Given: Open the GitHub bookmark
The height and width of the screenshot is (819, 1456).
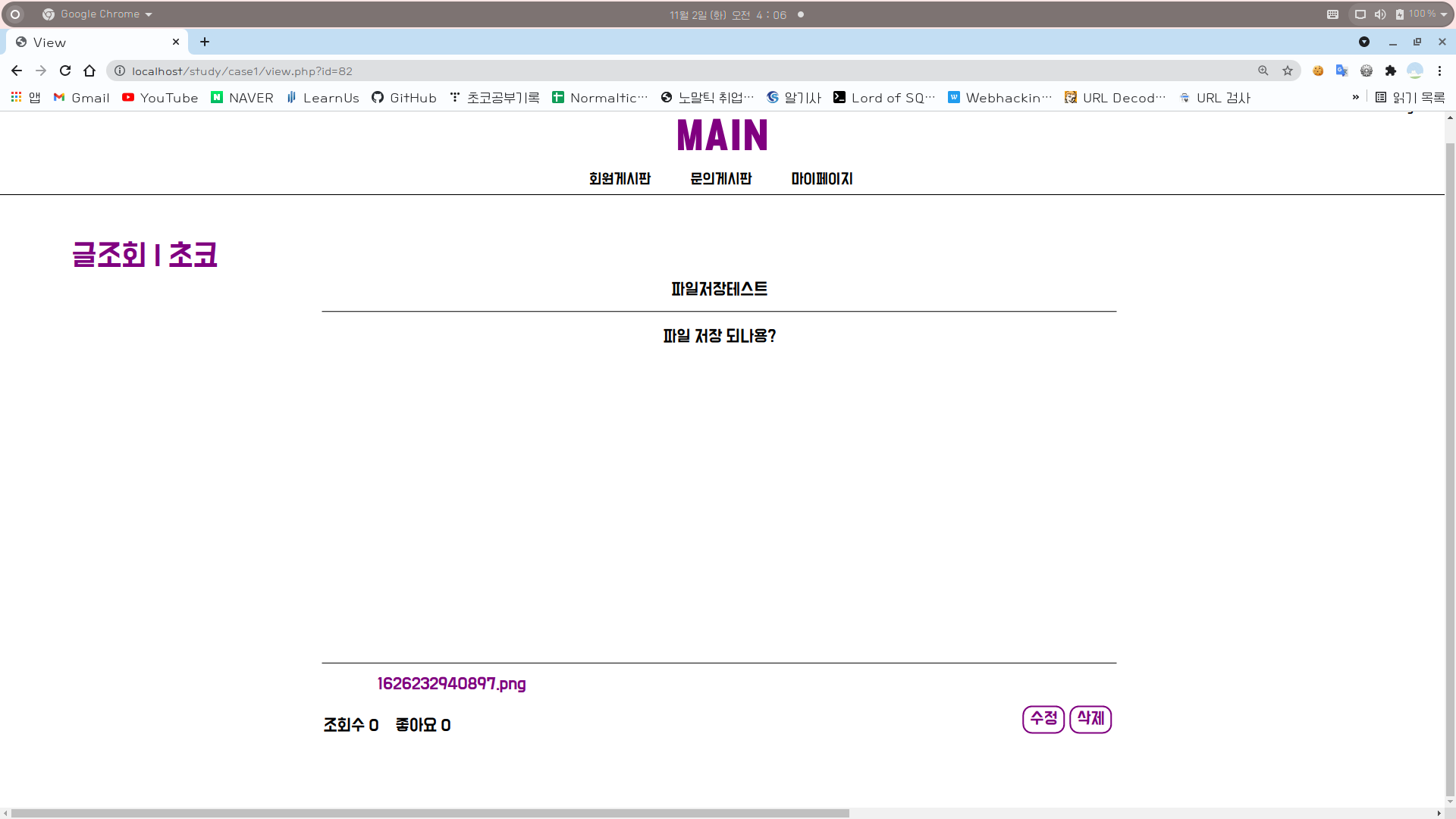Looking at the screenshot, I should point(404,98).
